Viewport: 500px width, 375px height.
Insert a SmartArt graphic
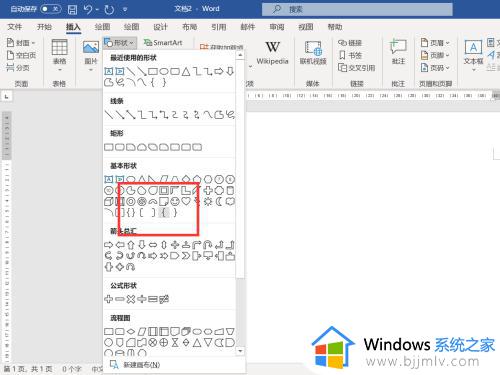pos(163,43)
